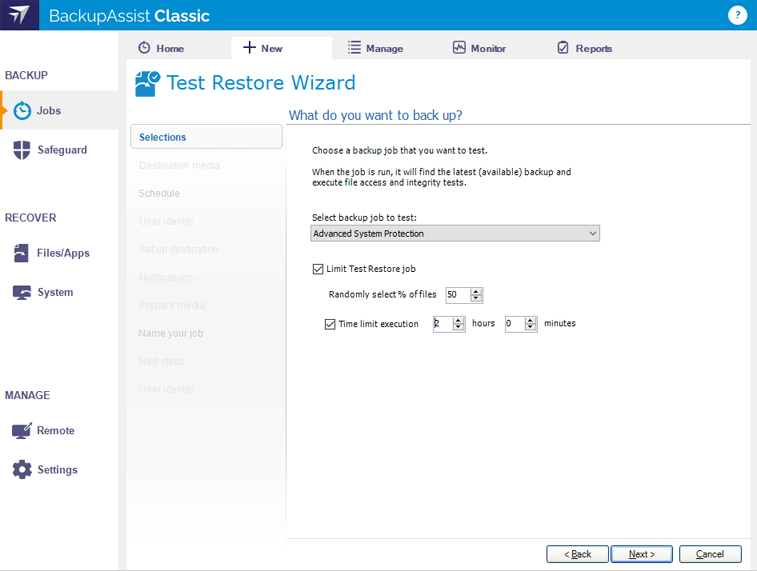
Task: Increase the hours time limit
Action: pos(458,320)
